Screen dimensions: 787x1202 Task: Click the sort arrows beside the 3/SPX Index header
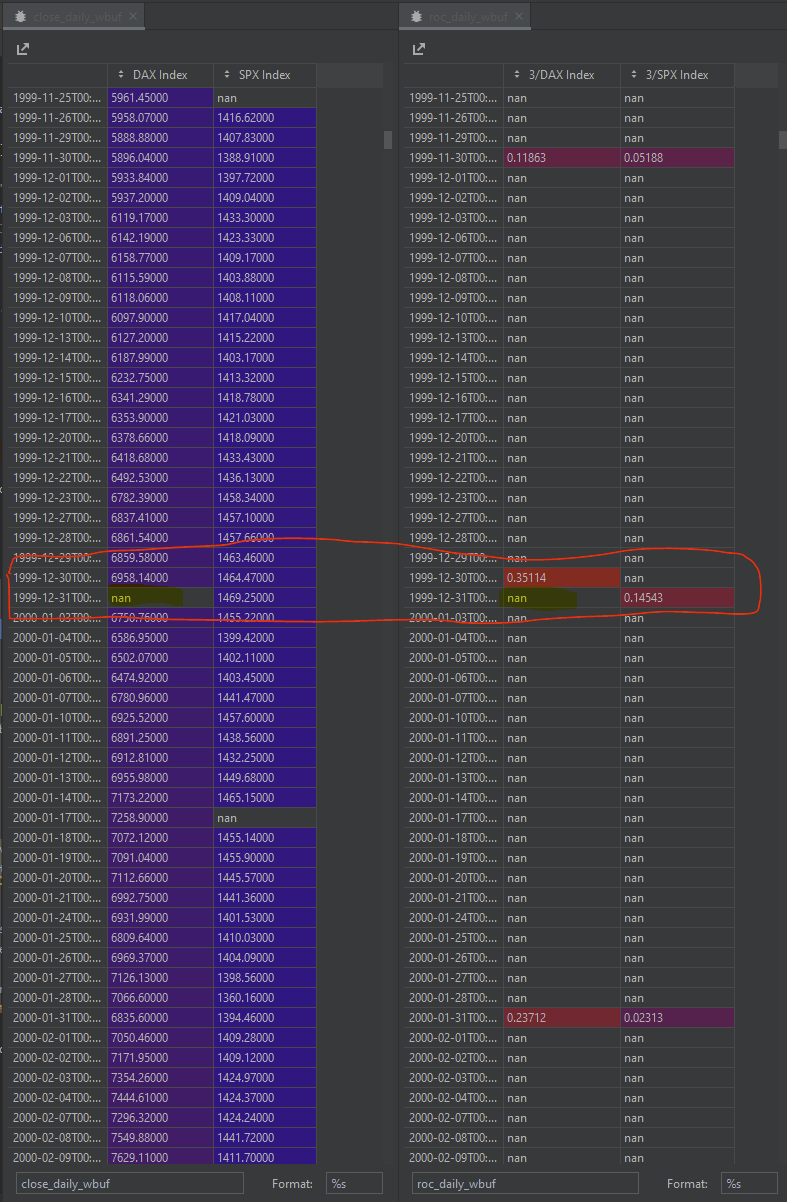(635, 75)
